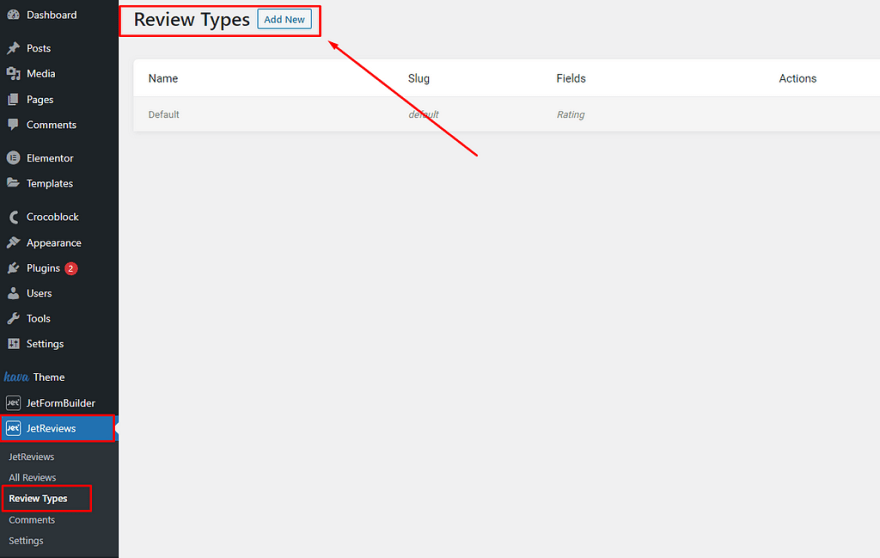The width and height of the screenshot is (880, 558).
Task: Click the Slug column header
Action: 419,79
